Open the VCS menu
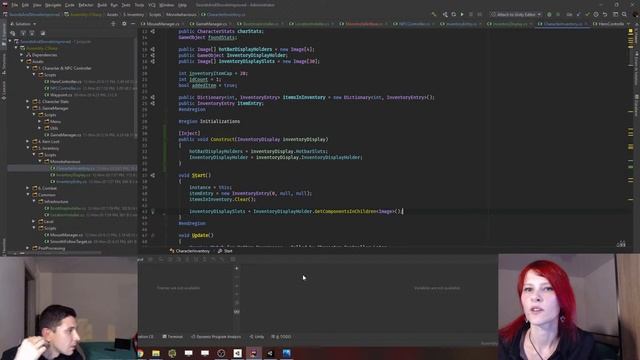The image size is (640, 360). pos(152,5)
